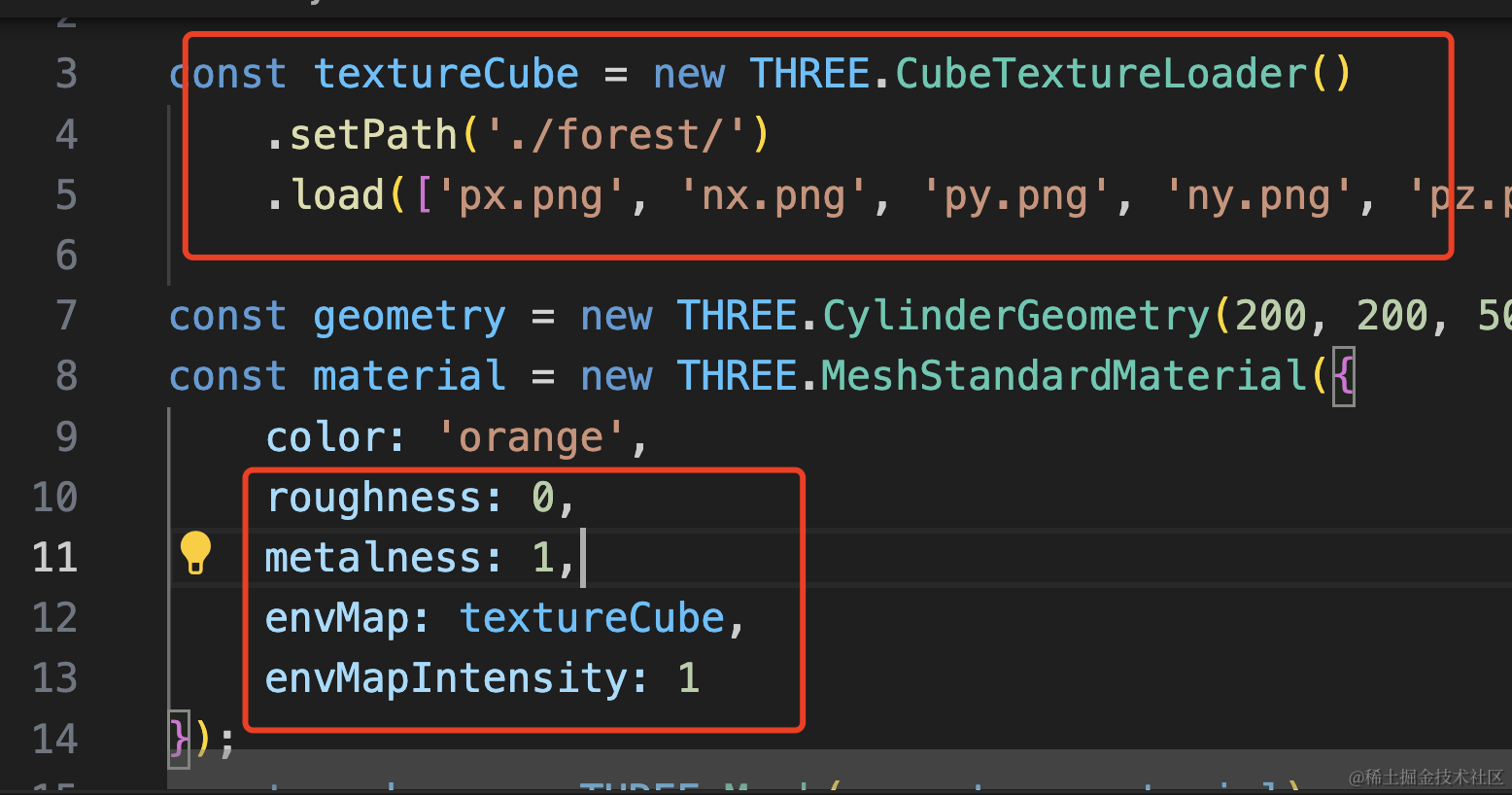This screenshot has width=1512, height=795.
Task: Click the color property key
Action: (325, 437)
